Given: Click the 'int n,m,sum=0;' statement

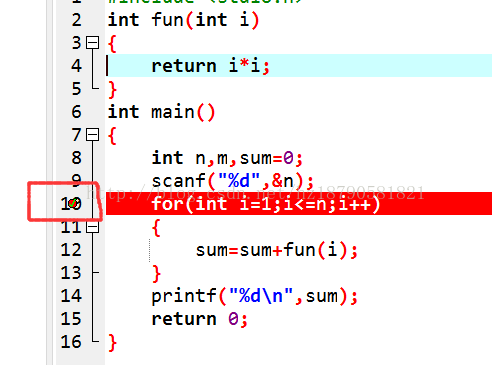Looking at the screenshot, I should tap(227, 158).
